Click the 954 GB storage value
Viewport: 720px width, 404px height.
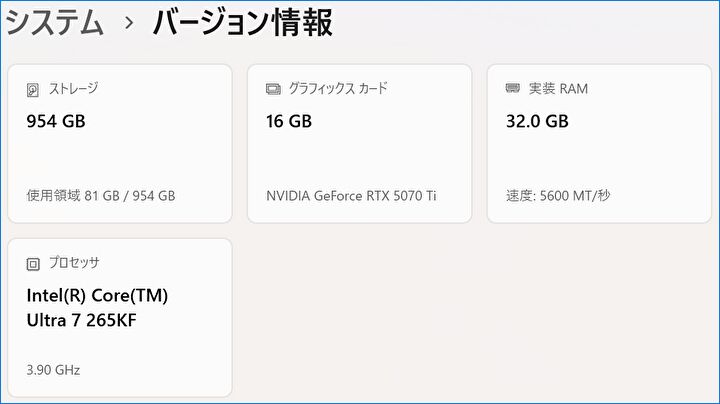56,122
